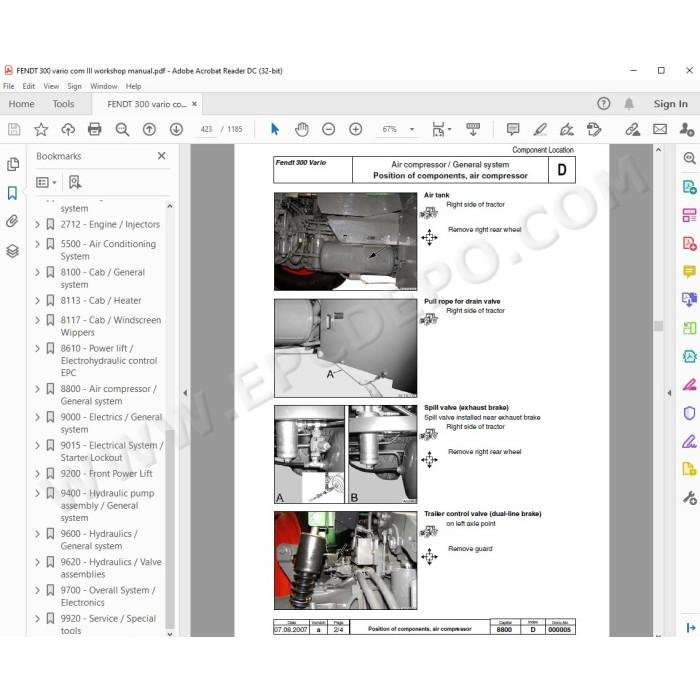Open the View menu
Screen dimensions: 700x700
click(51, 86)
